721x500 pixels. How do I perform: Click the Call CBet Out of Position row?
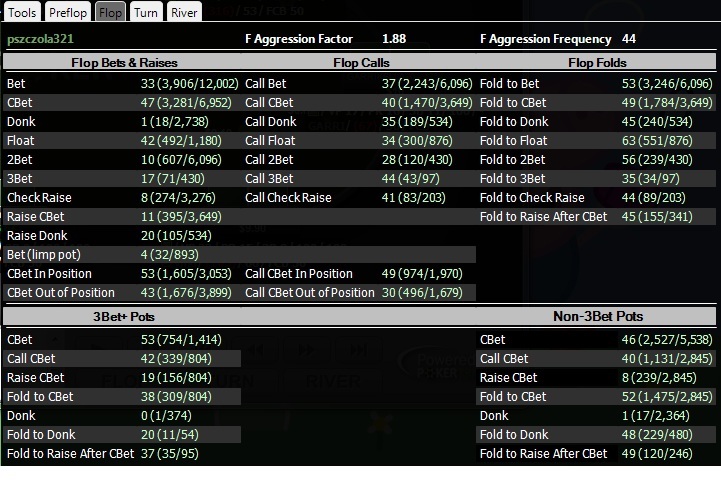(359, 293)
